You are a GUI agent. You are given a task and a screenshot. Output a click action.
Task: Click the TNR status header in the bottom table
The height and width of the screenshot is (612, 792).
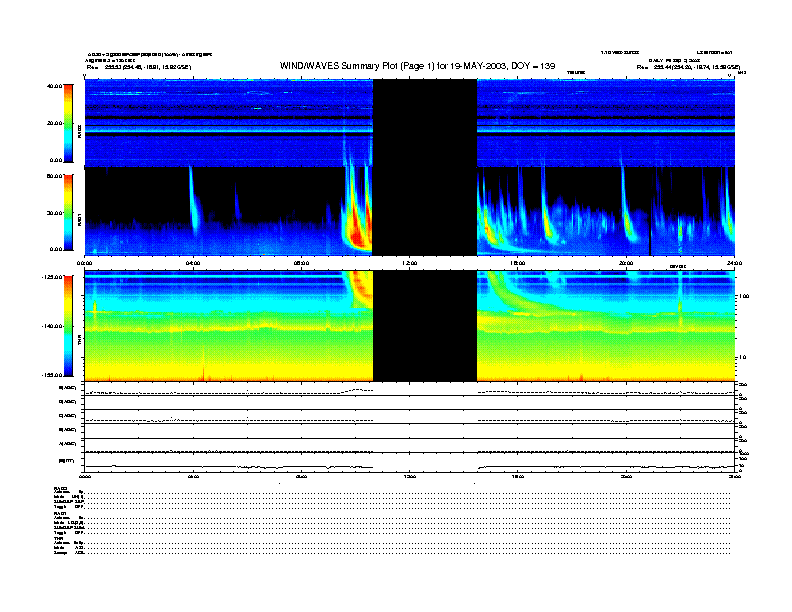(x=58, y=539)
